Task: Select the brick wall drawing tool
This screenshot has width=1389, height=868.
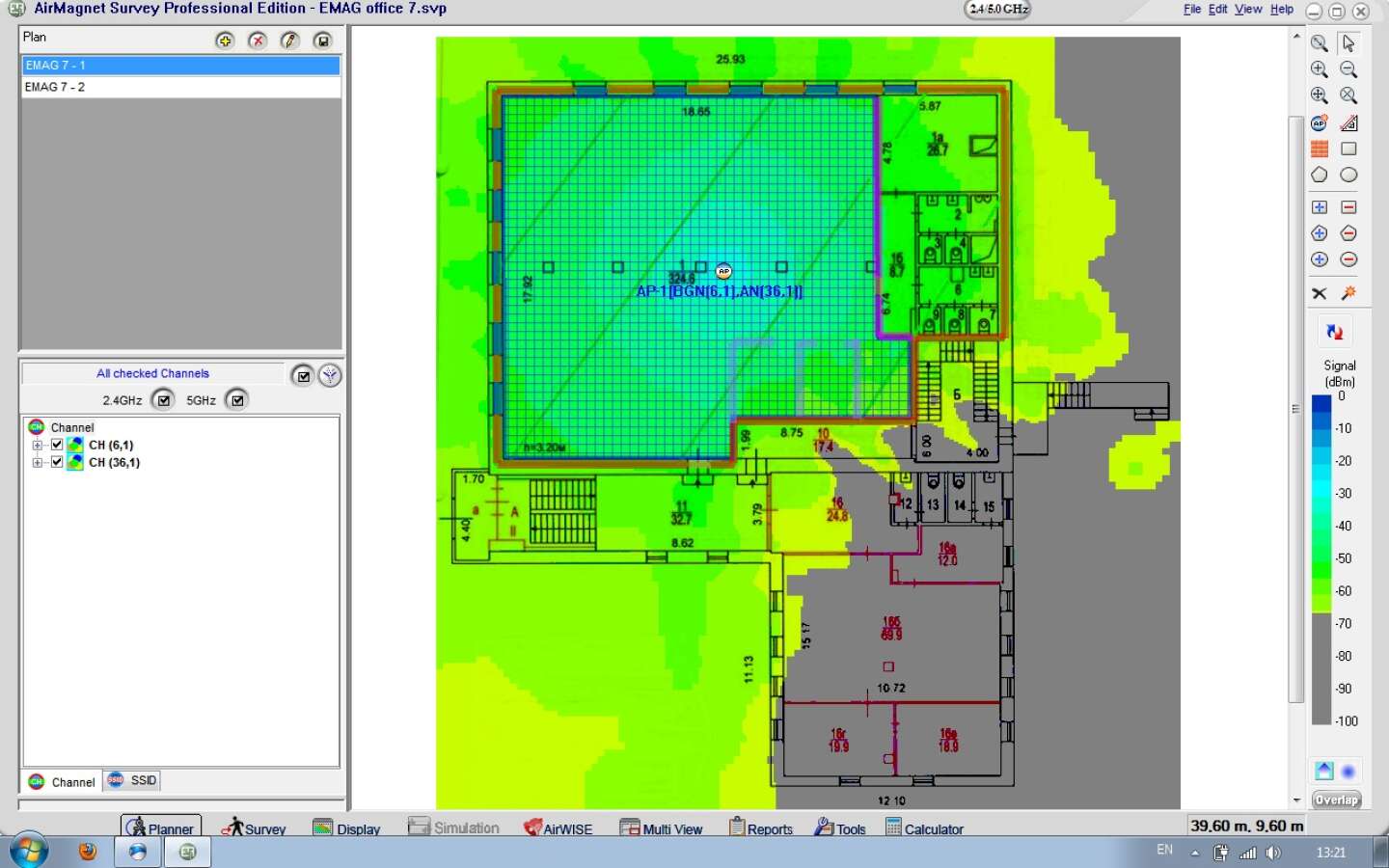Action: pyautogui.click(x=1320, y=149)
